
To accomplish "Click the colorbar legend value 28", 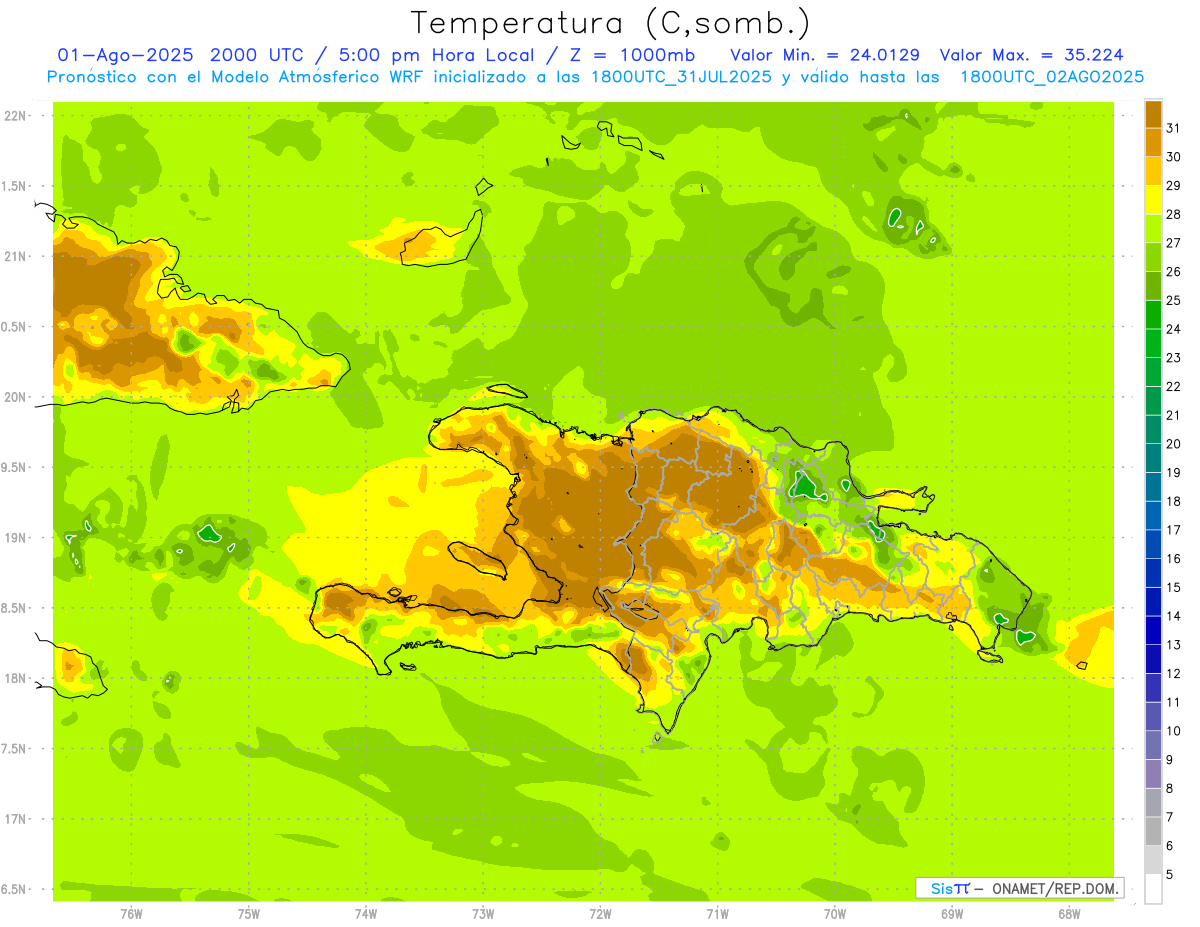I will coord(1174,214).
